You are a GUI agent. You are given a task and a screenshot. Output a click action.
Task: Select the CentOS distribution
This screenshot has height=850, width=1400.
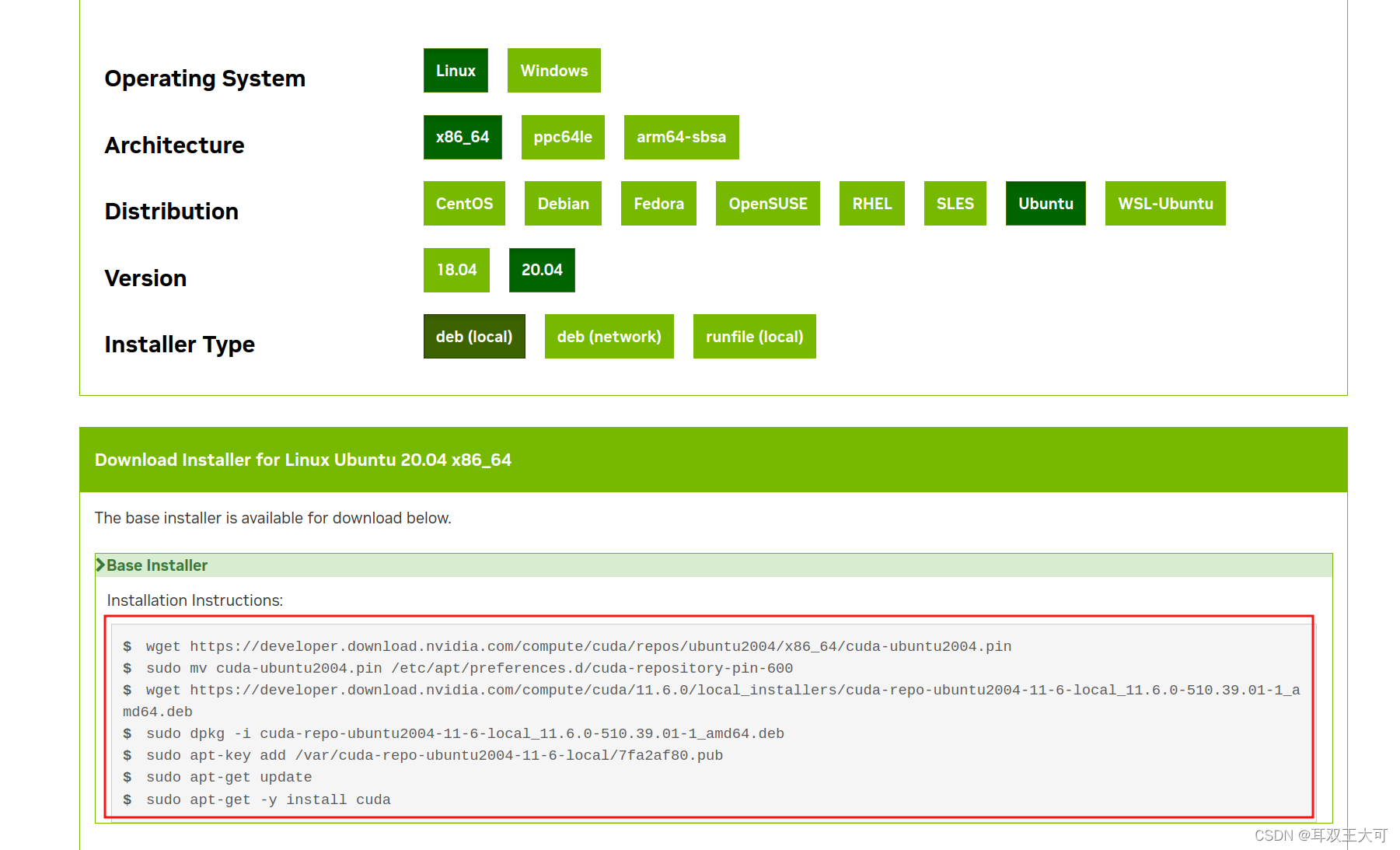(x=464, y=204)
